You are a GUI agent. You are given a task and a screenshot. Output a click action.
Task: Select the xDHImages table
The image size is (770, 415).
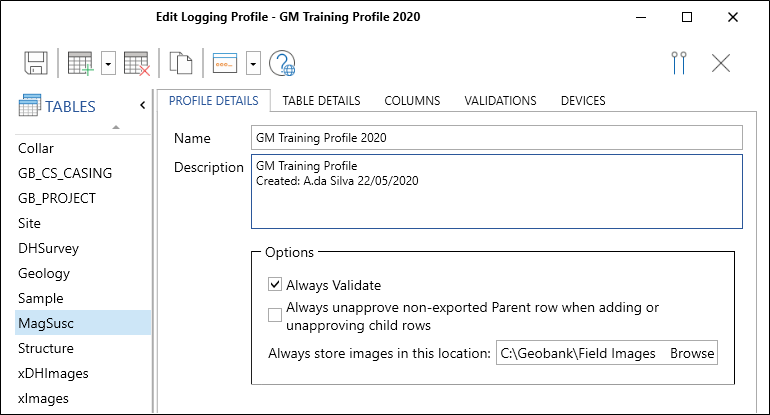pos(83,373)
